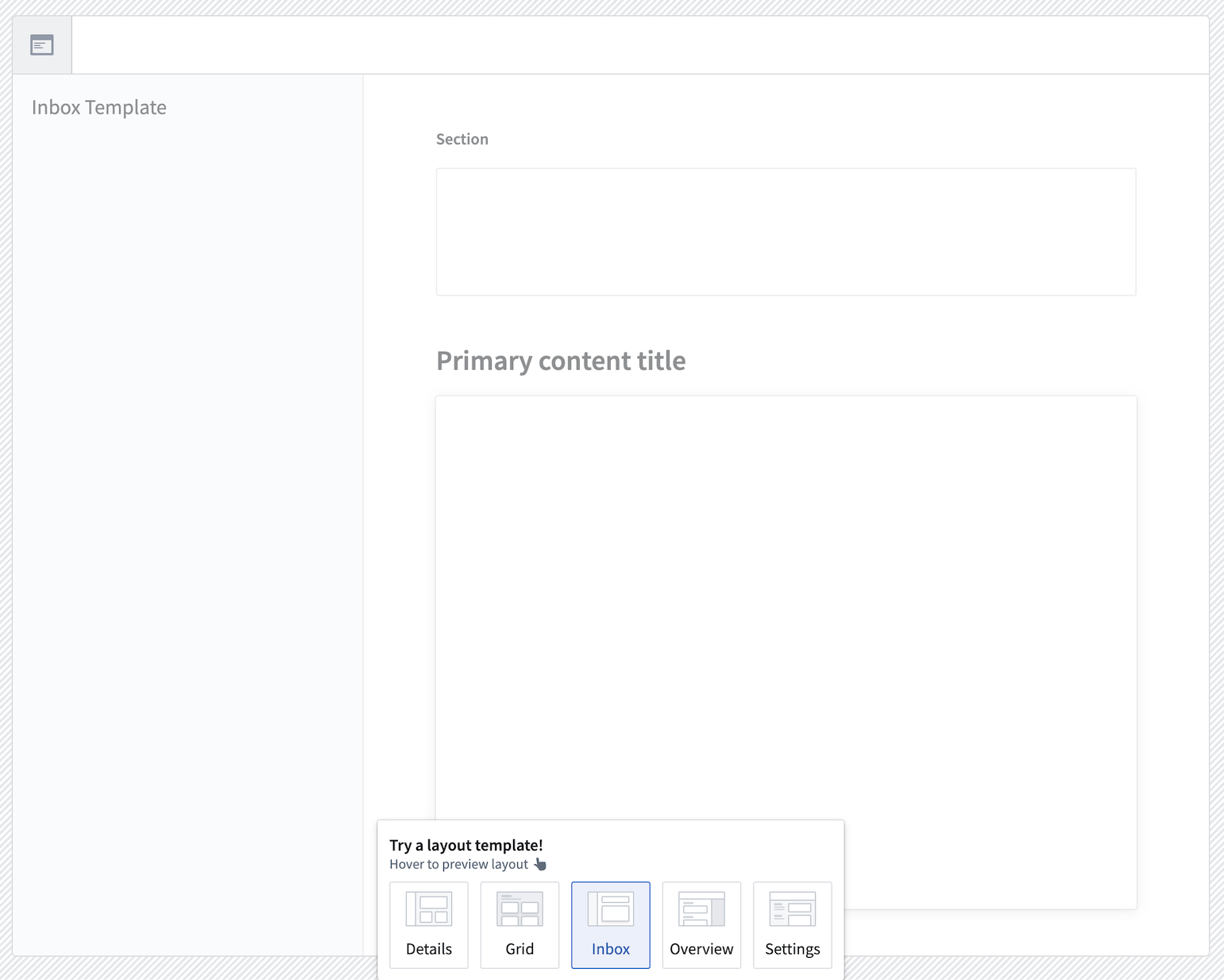Select the Details layout template
Viewport: 1224px width, 980px height.
point(429,925)
